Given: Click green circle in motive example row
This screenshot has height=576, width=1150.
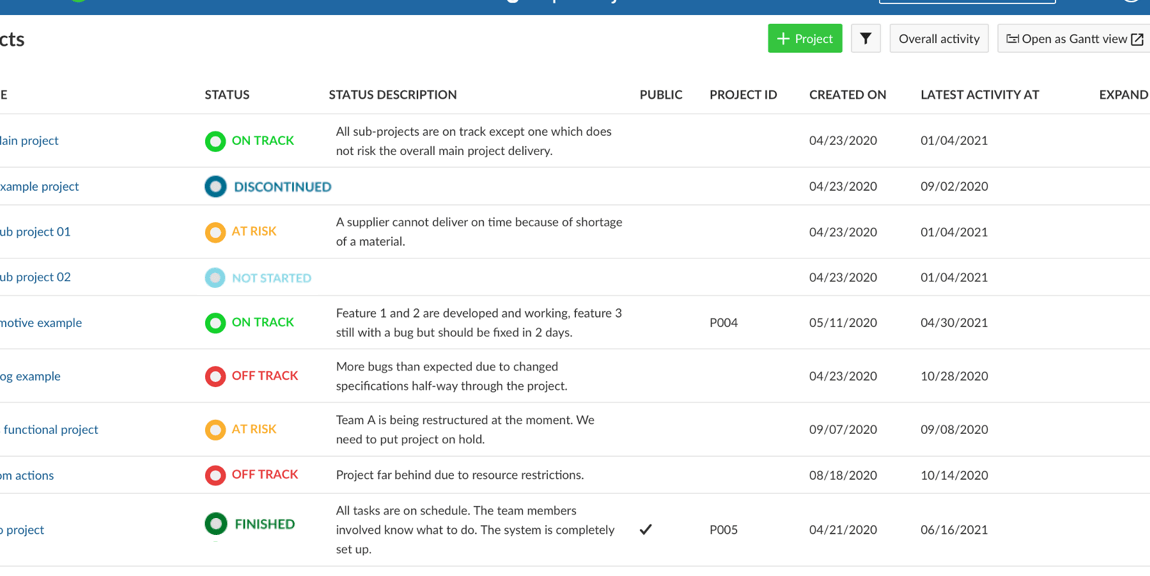Looking at the screenshot, I should 215,322.
